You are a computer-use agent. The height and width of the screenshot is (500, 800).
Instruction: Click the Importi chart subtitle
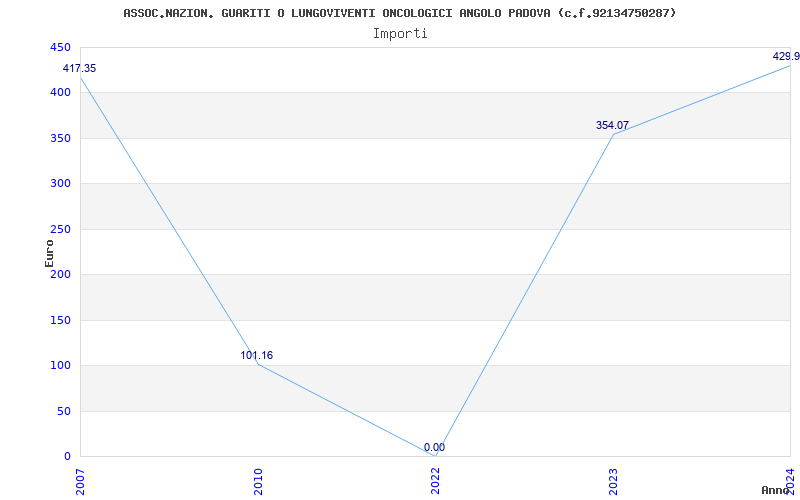coord(400,34)
